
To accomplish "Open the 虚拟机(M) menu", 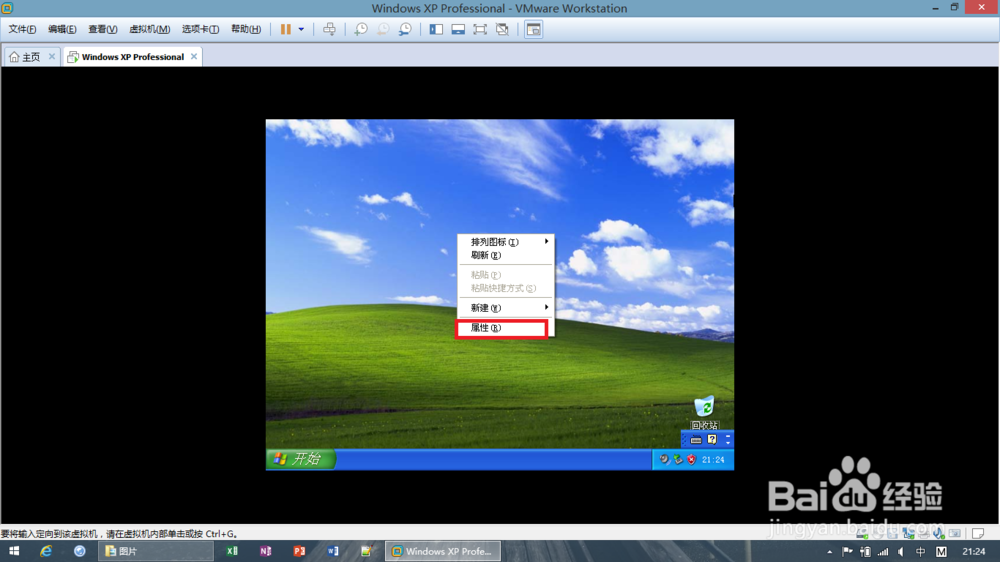I will tap(150, 29).
